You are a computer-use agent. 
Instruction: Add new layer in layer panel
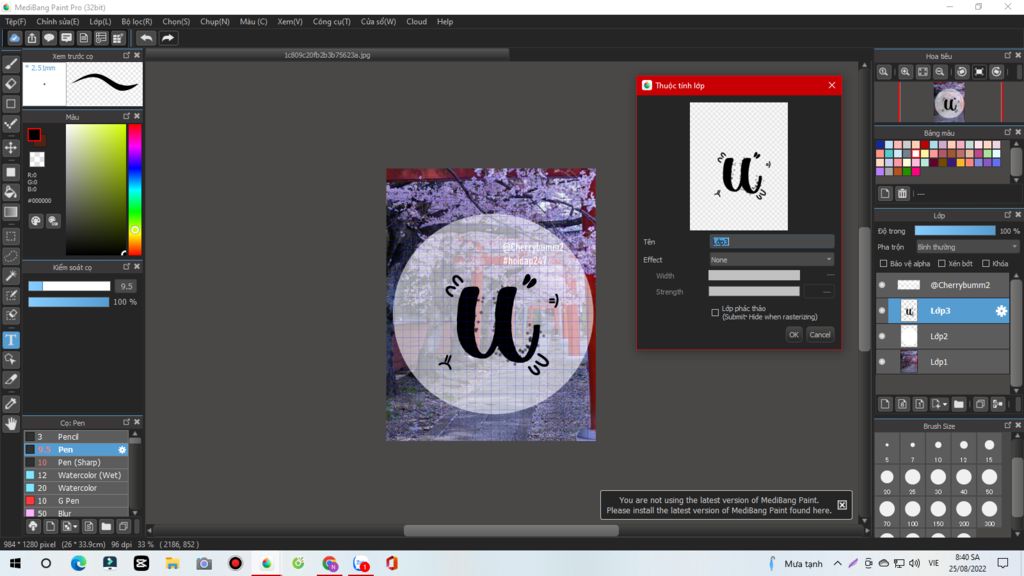tap(885, 404)
